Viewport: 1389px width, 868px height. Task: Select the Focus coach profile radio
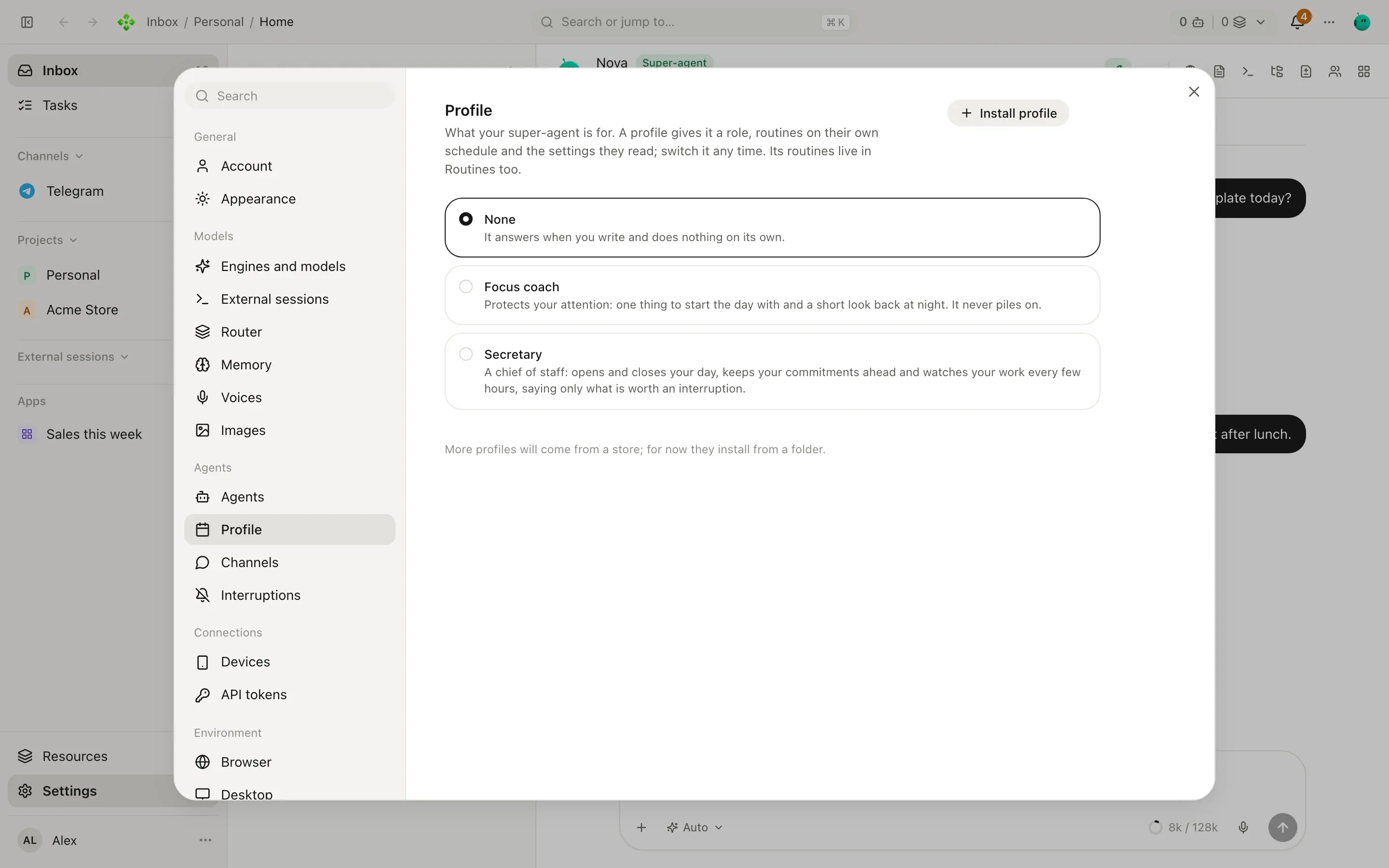[466, 286]
